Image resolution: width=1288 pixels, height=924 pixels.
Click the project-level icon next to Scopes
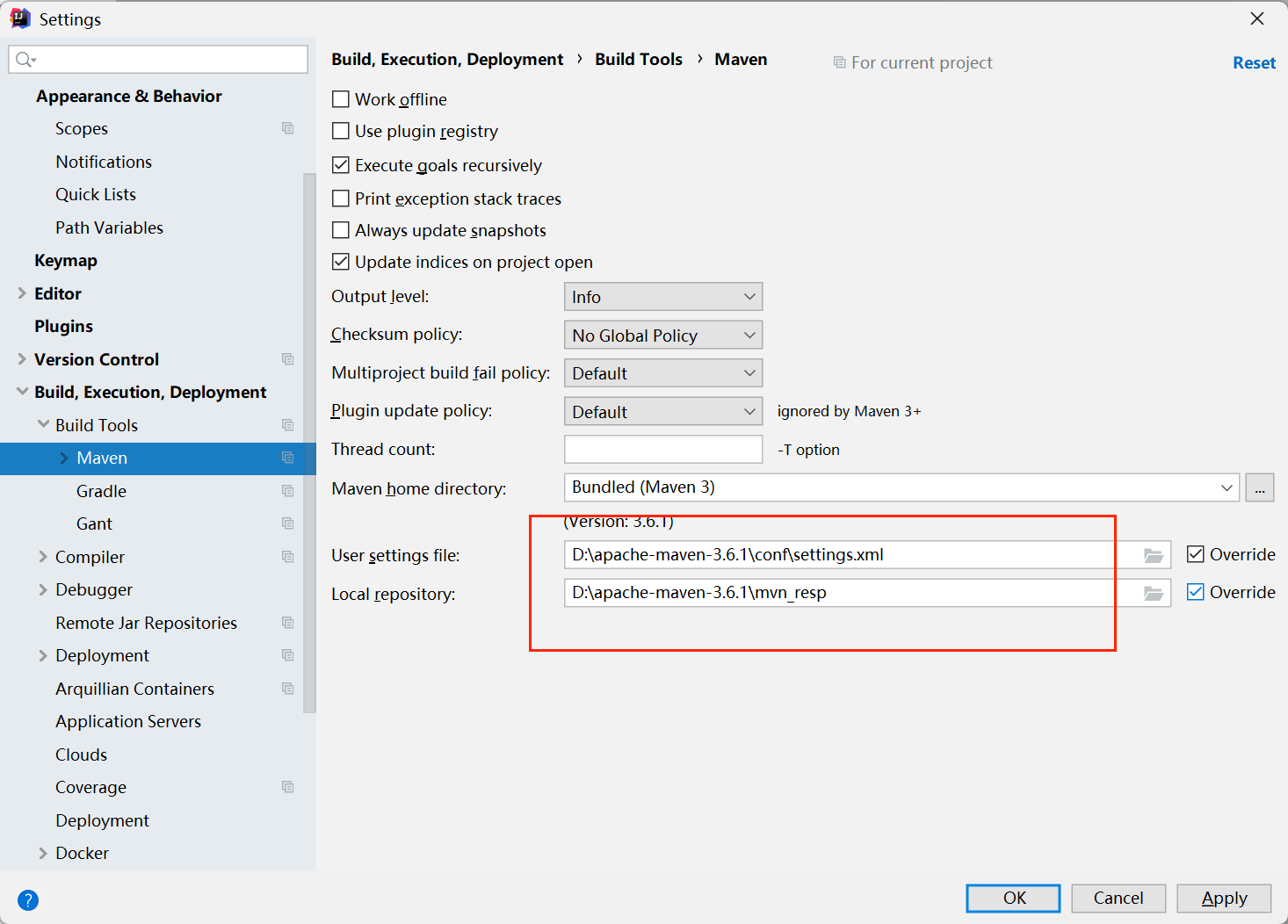click(x=287, y=128)
